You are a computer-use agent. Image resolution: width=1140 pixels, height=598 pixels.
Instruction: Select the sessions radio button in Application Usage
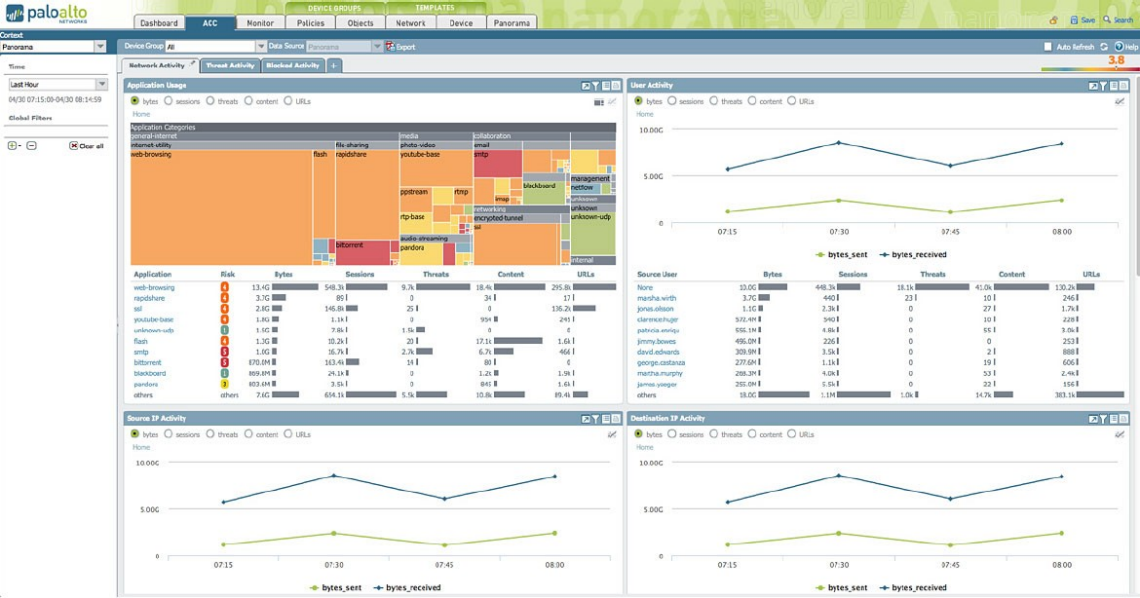click(x=168, y=101)
